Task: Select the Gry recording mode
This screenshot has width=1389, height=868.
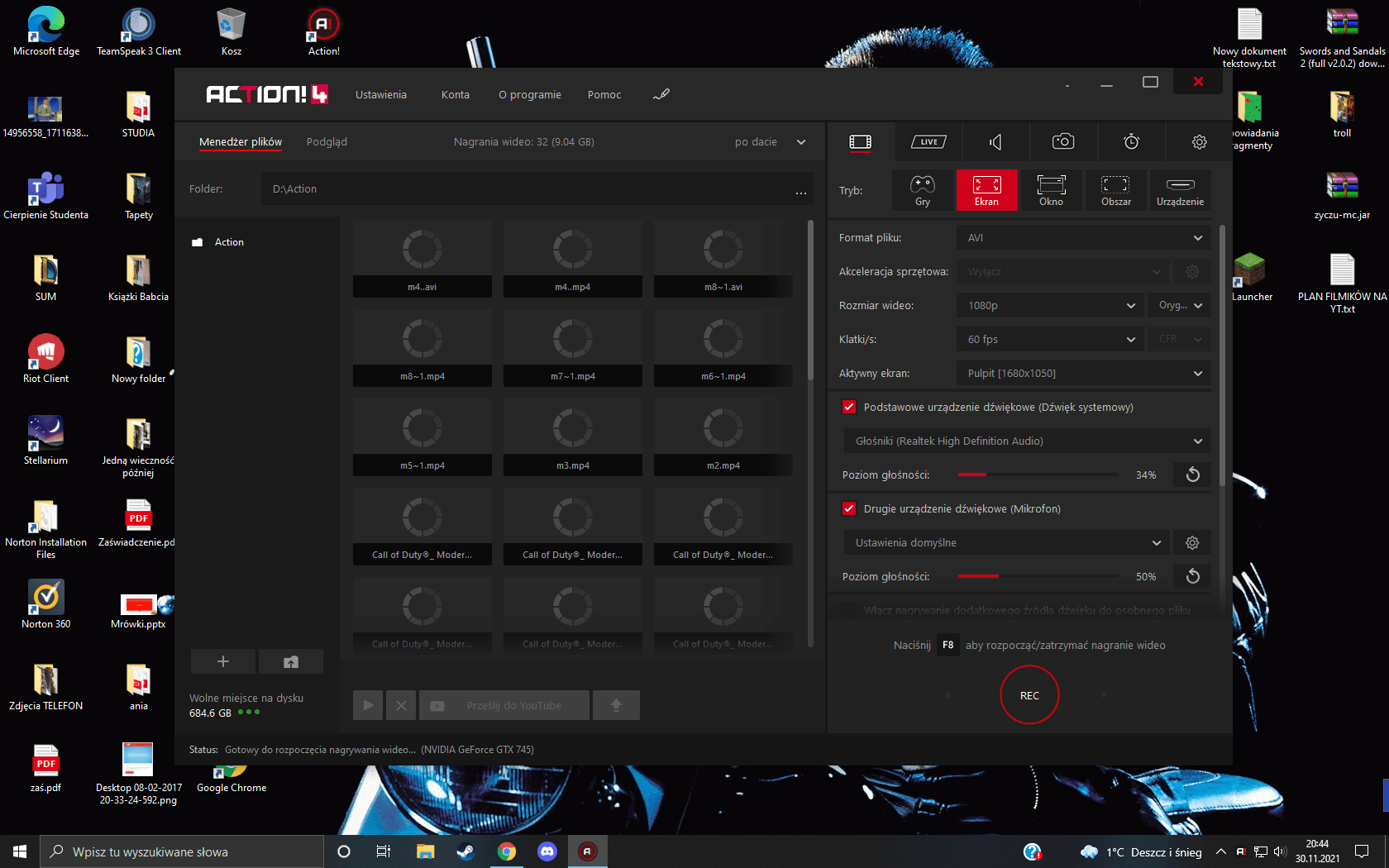Action: 923,190
